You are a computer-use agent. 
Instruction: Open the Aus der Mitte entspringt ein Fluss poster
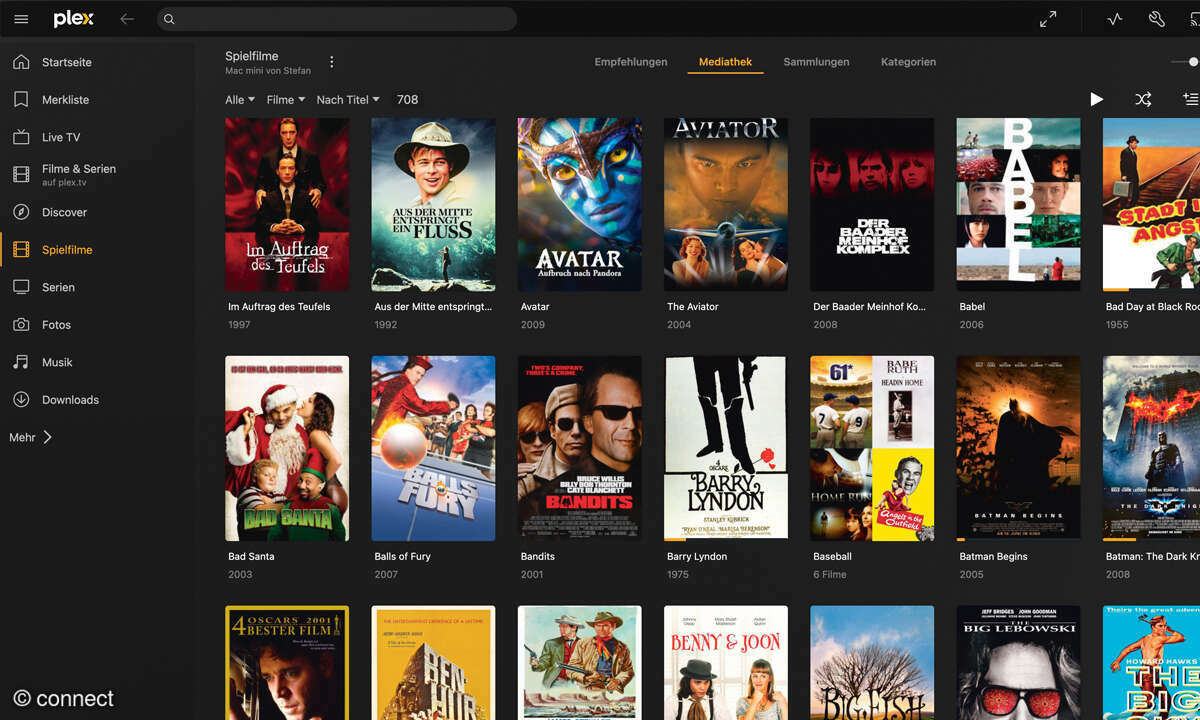(x=433, y=205)
